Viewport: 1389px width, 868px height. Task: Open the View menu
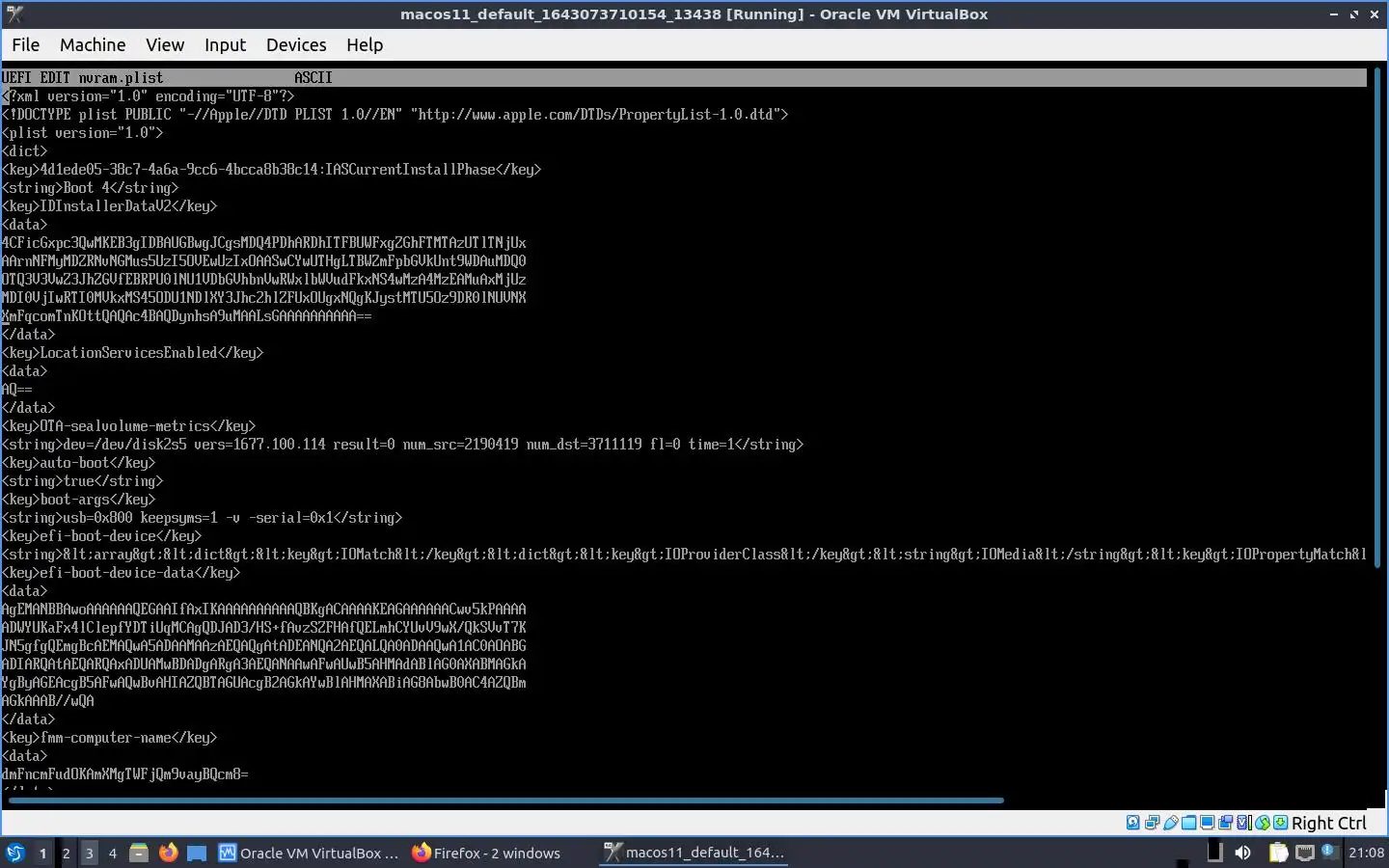[x=165, y=44]
